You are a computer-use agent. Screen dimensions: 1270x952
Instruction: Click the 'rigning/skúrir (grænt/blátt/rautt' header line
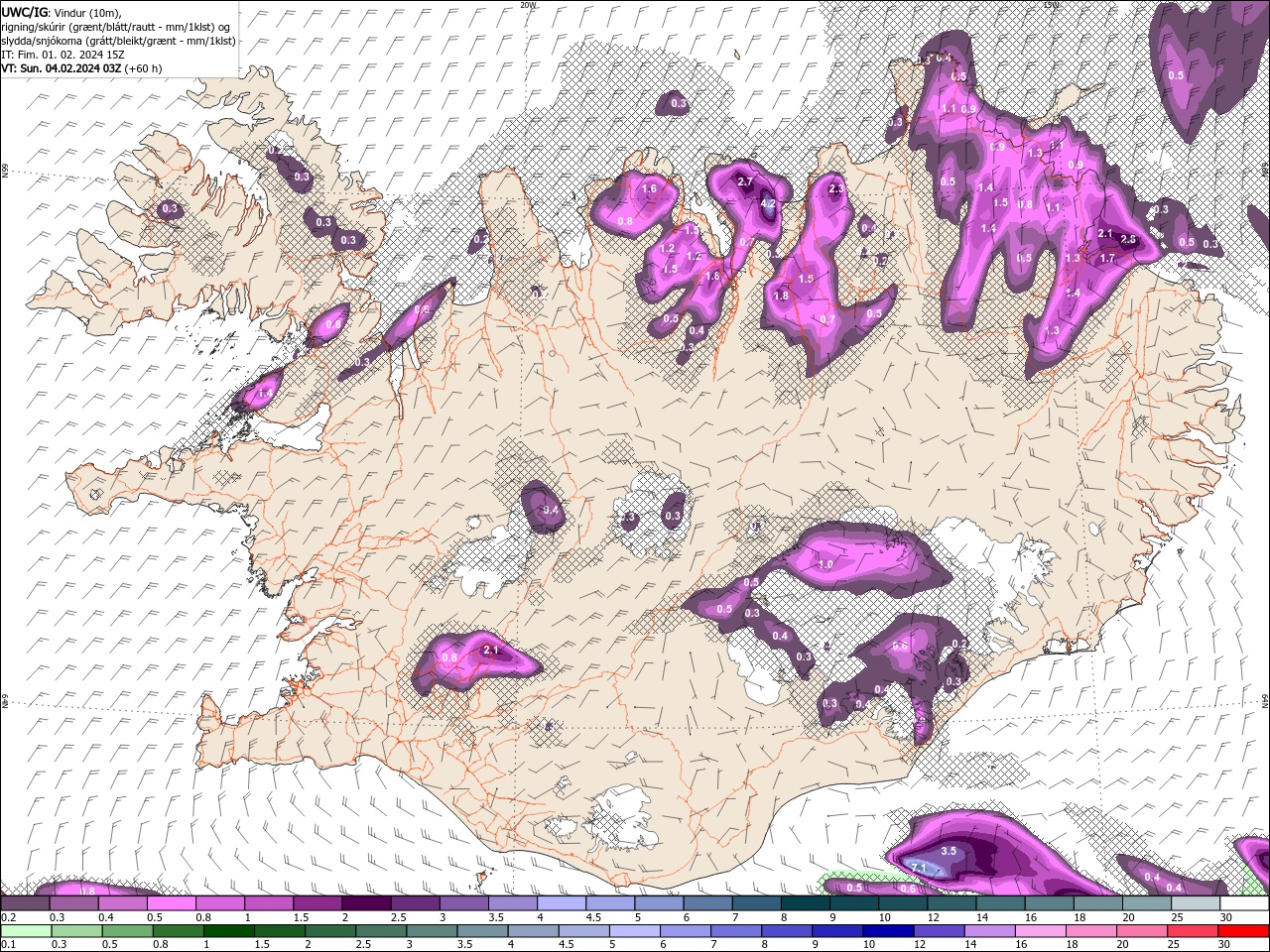114,26
